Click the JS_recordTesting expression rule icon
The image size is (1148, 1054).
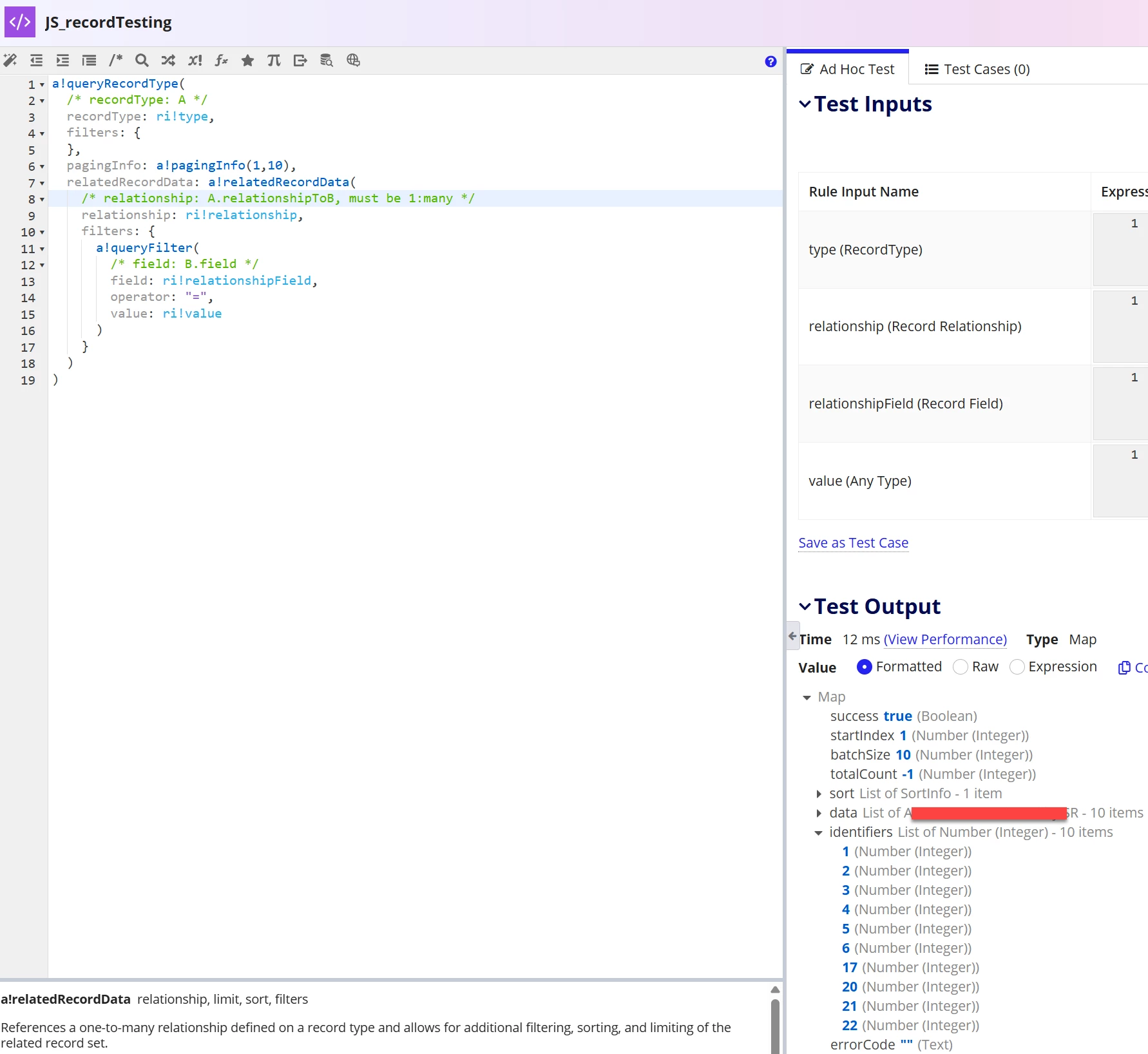(x=20, y=22)
